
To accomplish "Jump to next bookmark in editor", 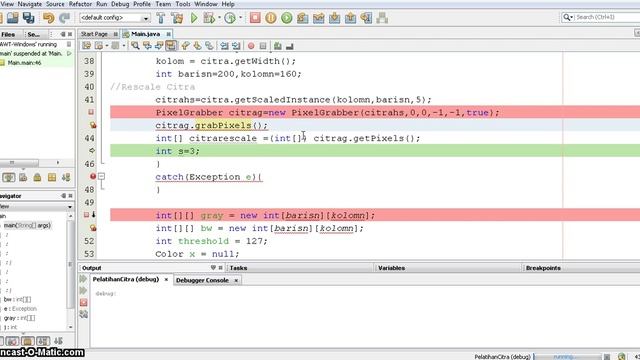I will [x=197, y=46].
